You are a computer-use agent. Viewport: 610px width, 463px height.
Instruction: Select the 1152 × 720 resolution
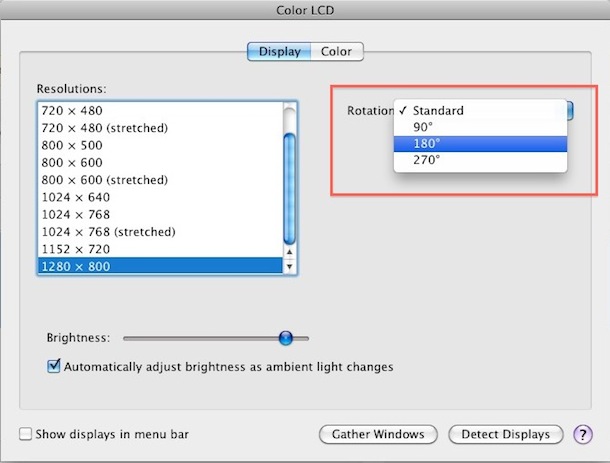pos(161,249)
